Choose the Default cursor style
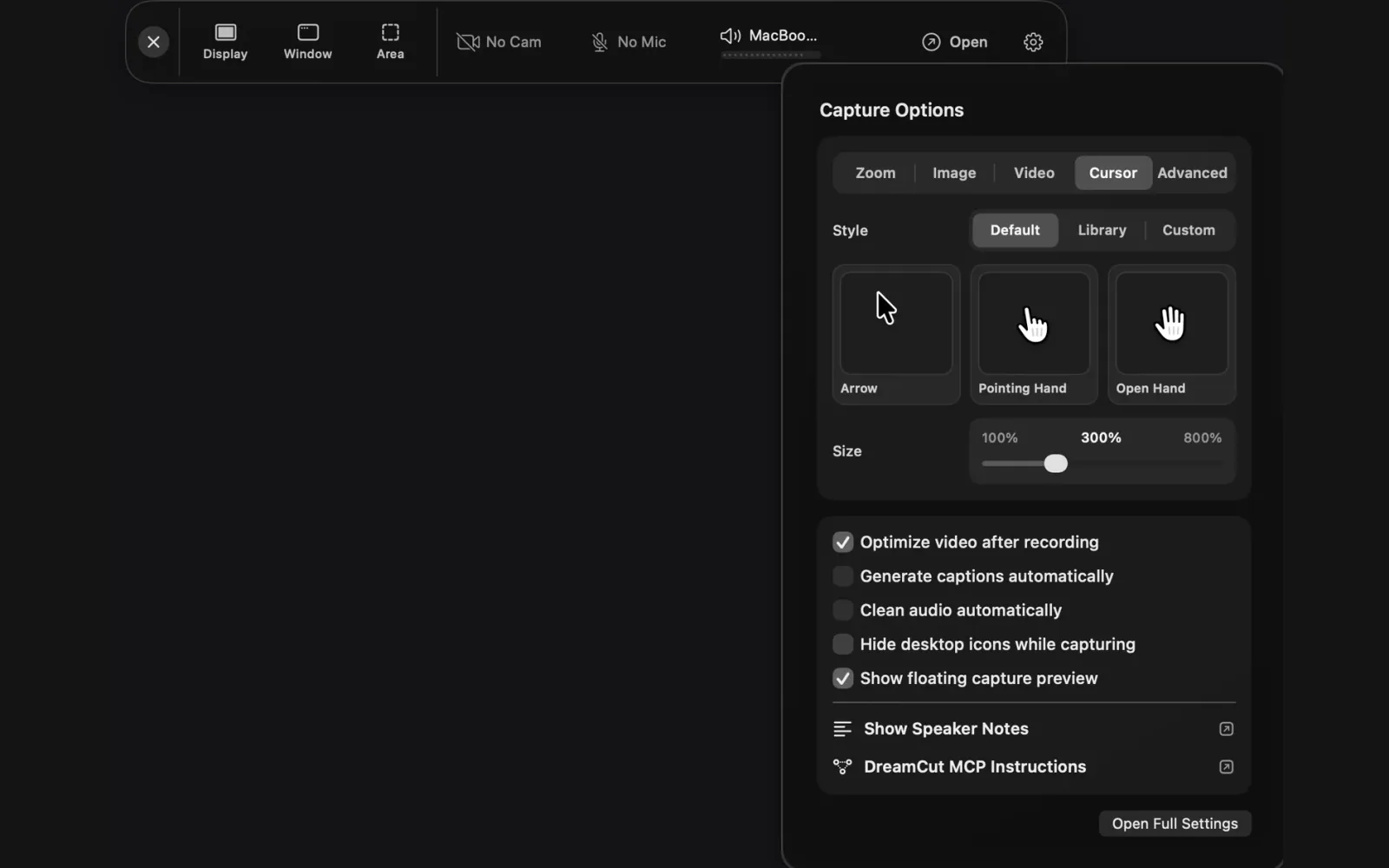Viewport: 1389px width, 868px height. [x=1015, y=230]
